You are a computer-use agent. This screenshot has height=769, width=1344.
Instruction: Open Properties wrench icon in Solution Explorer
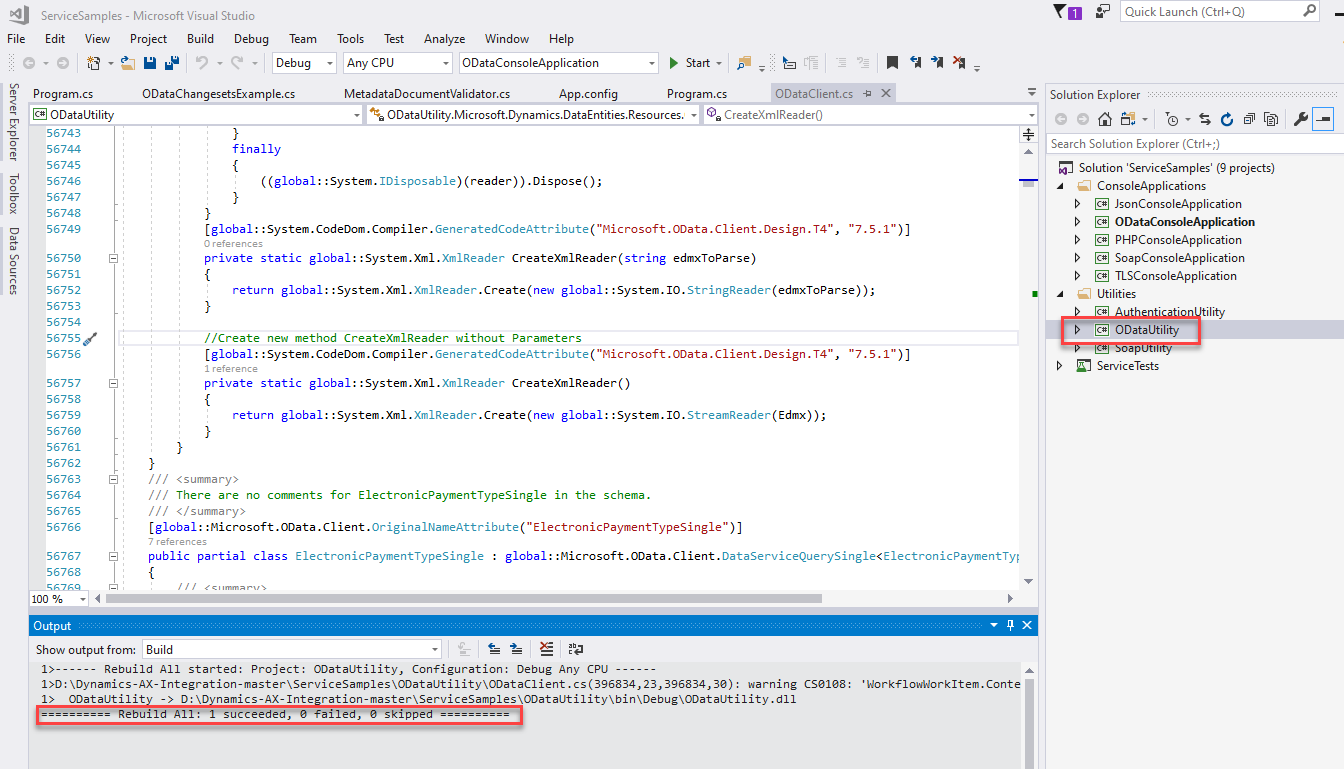(1300, 119)
